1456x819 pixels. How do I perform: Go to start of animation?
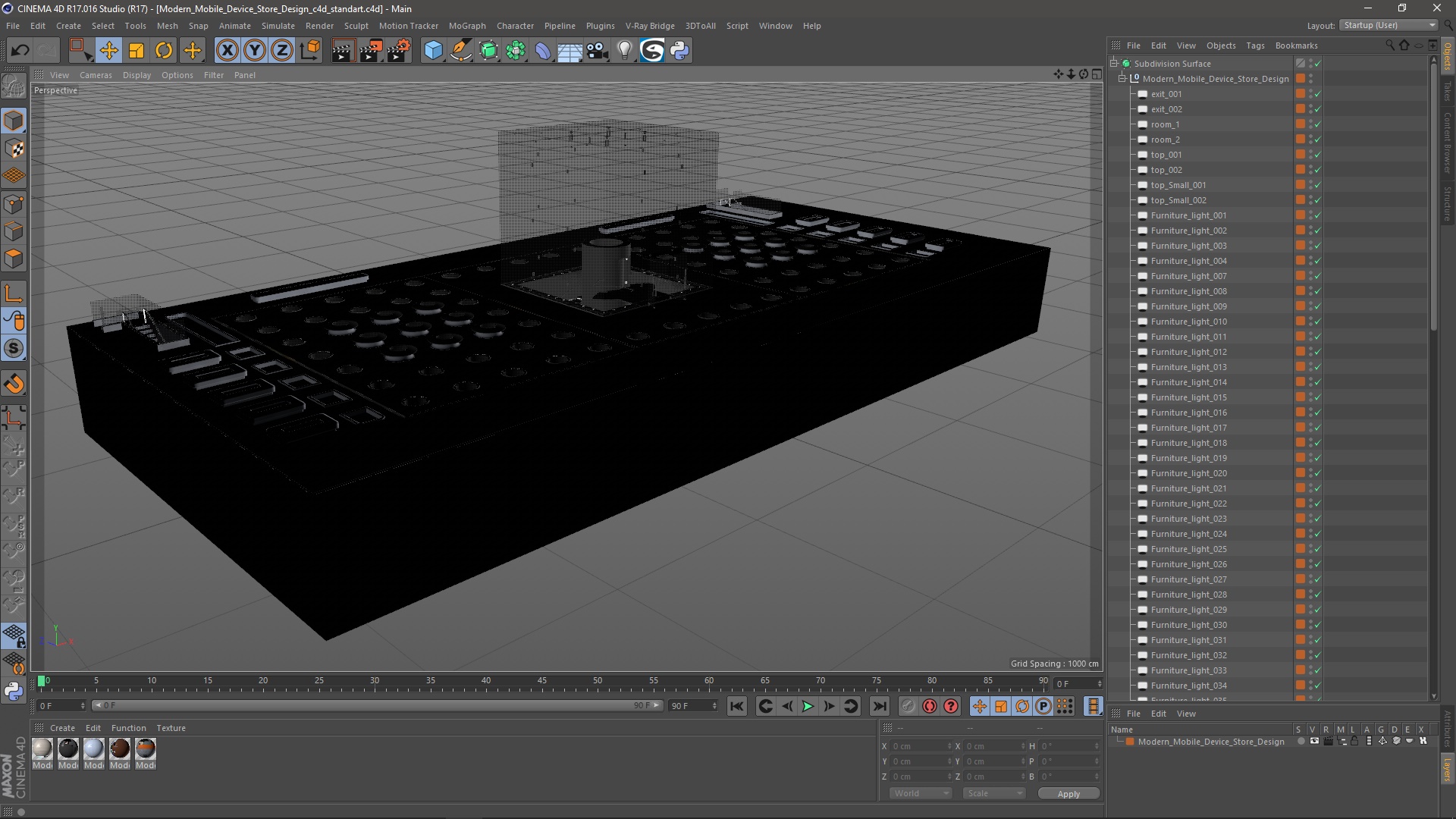tap(736, 706)
